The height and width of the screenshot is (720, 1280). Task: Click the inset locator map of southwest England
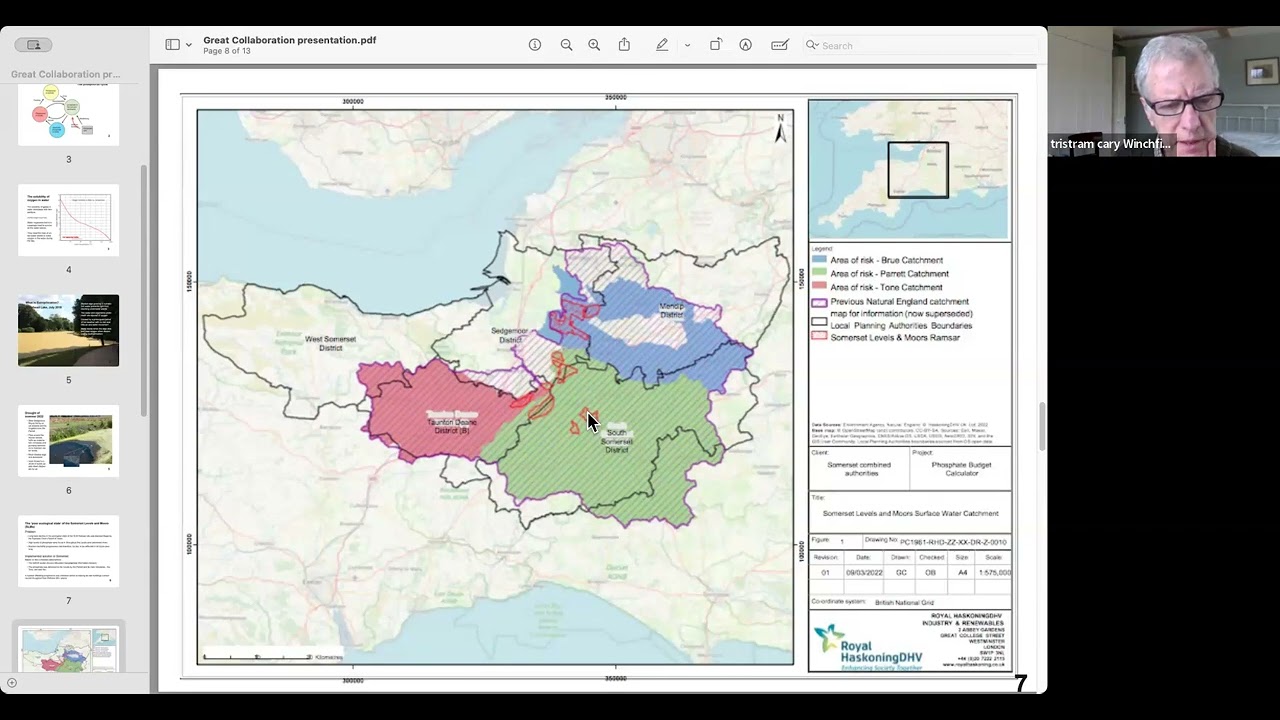point(909,169)
